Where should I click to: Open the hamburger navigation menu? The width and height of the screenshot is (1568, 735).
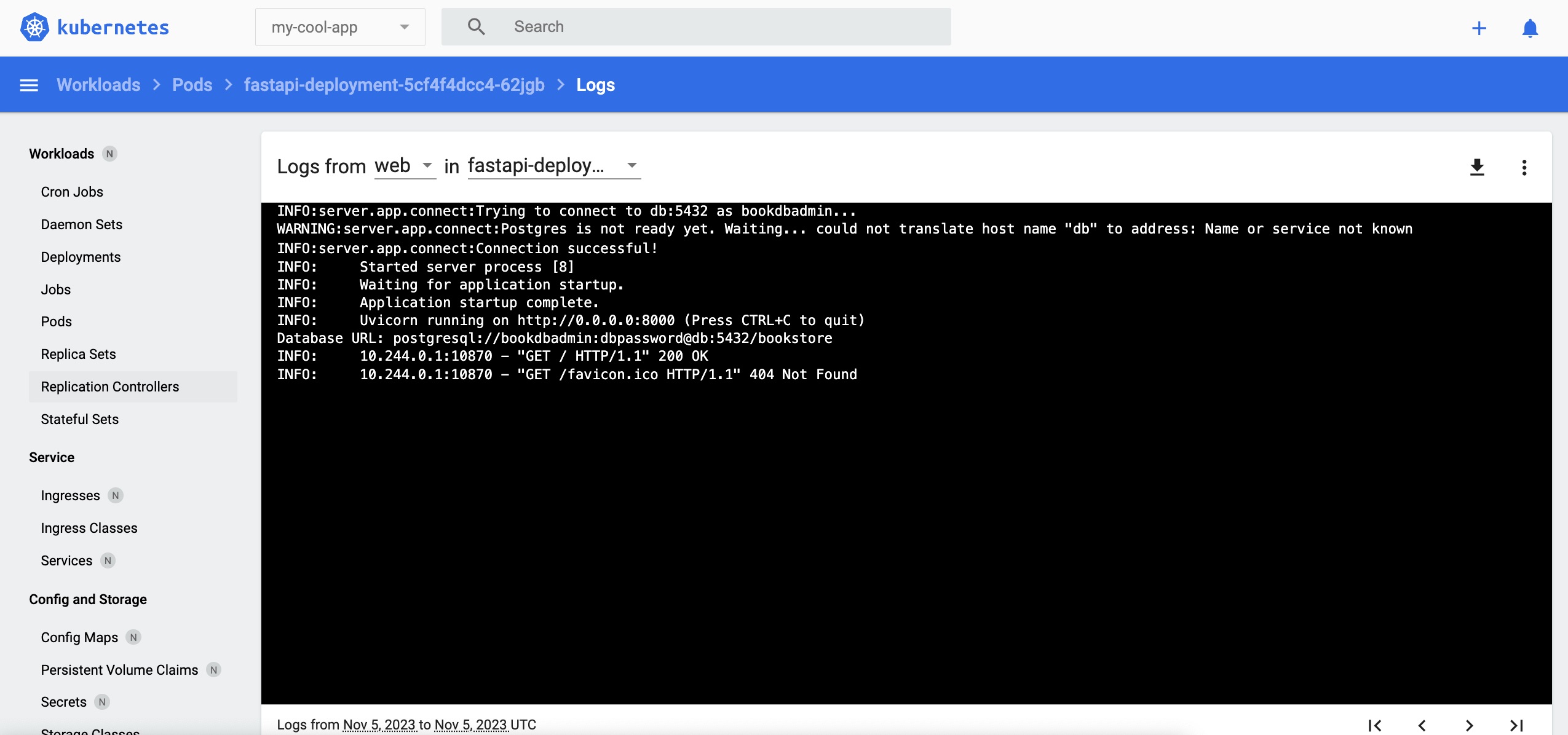(x=29, y=85)
